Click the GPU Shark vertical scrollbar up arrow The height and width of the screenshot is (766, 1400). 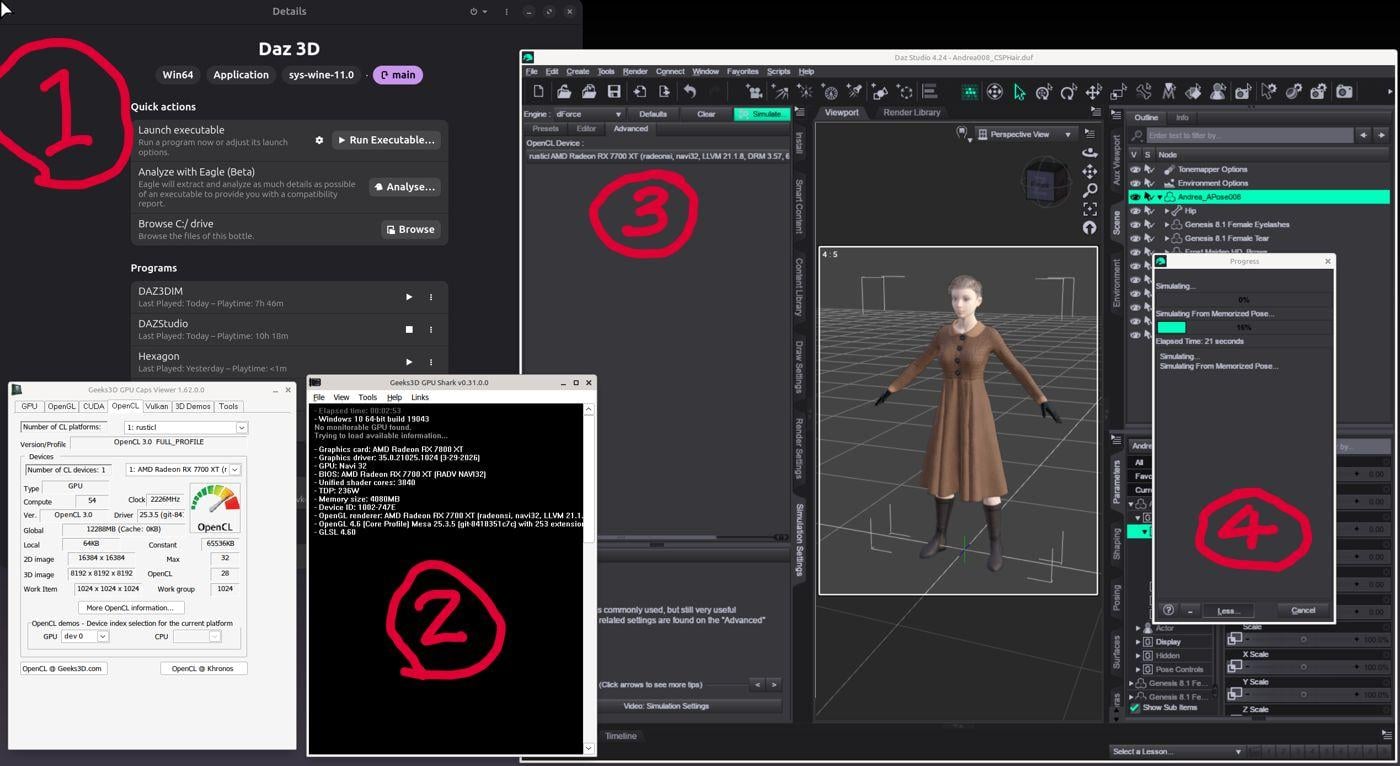588,409
